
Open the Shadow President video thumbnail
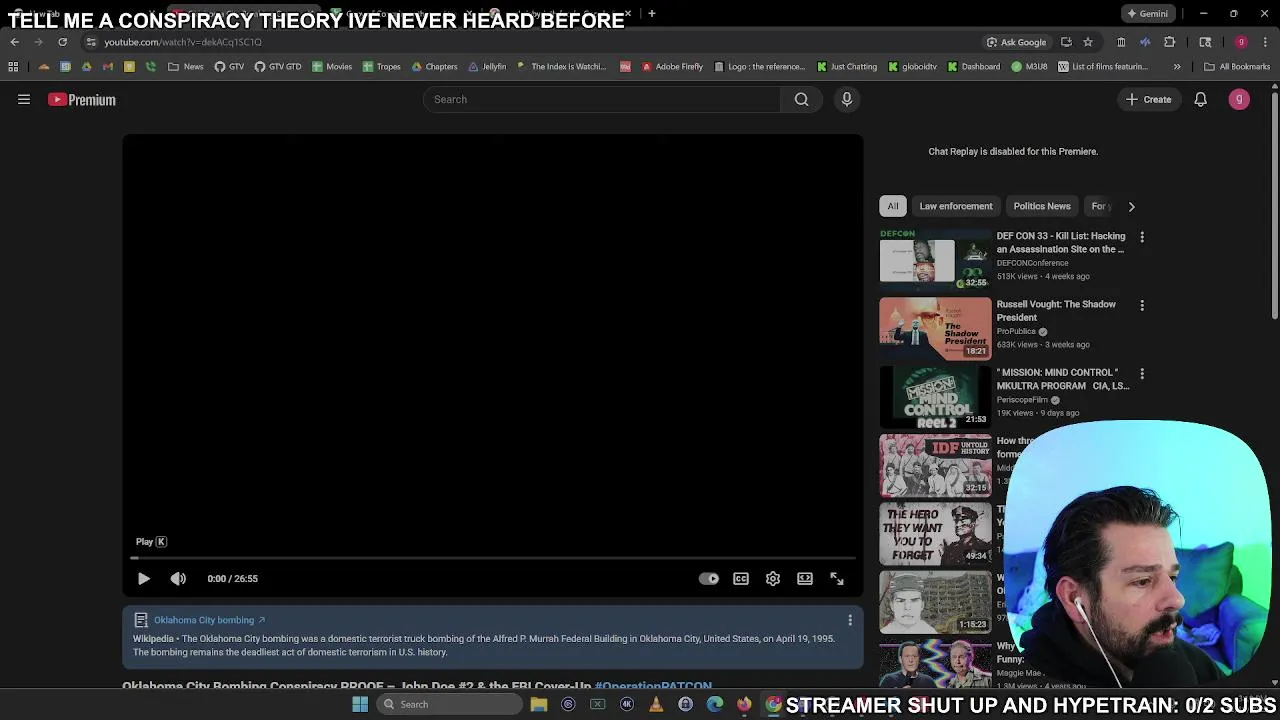coord(935,327)
